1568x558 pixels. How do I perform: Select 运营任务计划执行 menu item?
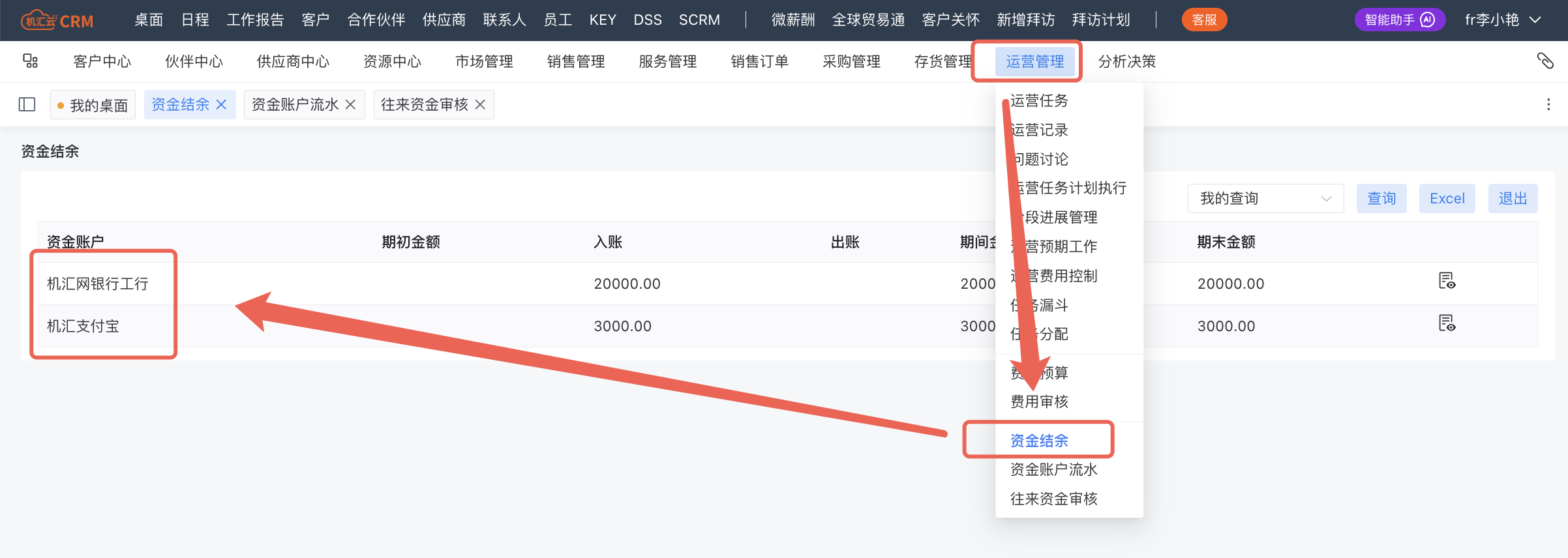click(x=1068, y=188)
